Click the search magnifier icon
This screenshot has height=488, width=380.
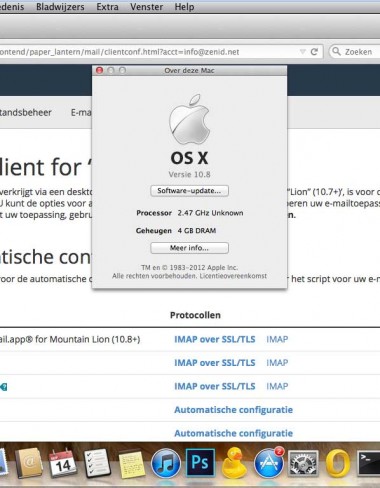point(336,52)
